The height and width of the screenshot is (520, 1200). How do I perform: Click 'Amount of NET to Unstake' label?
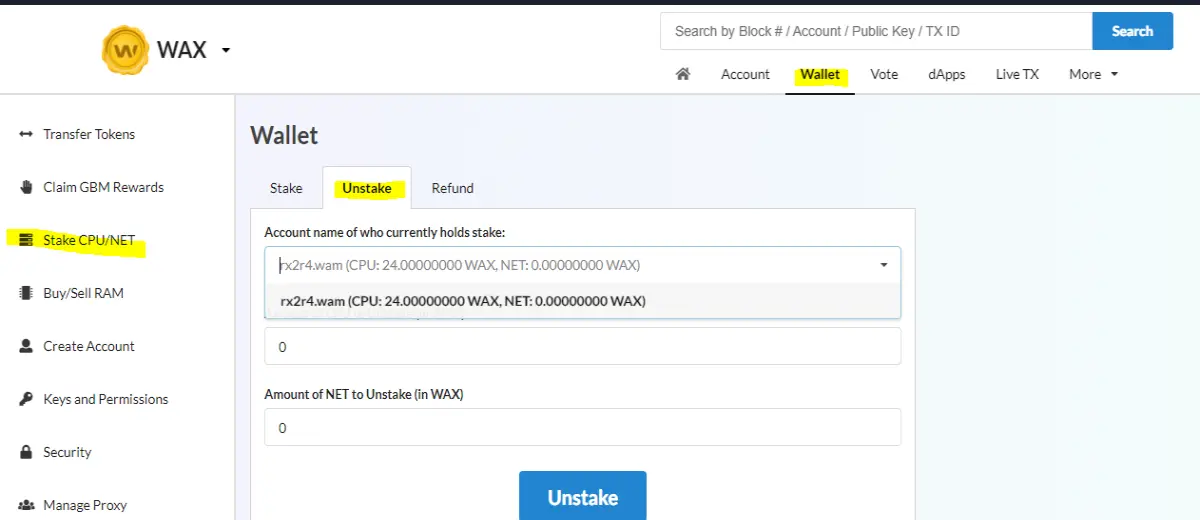coord(364,394)
